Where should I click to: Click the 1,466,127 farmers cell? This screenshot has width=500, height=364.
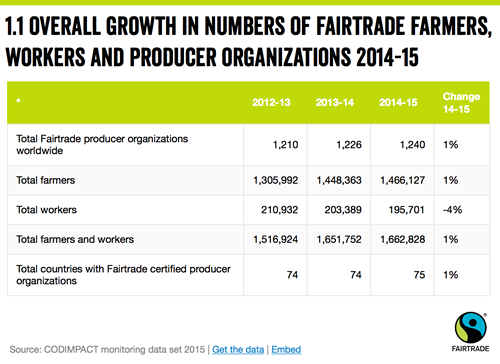coord(402,180)
